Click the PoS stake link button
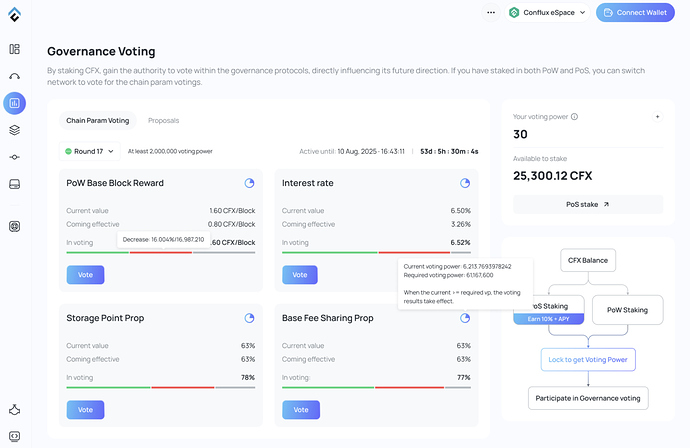 587,204
